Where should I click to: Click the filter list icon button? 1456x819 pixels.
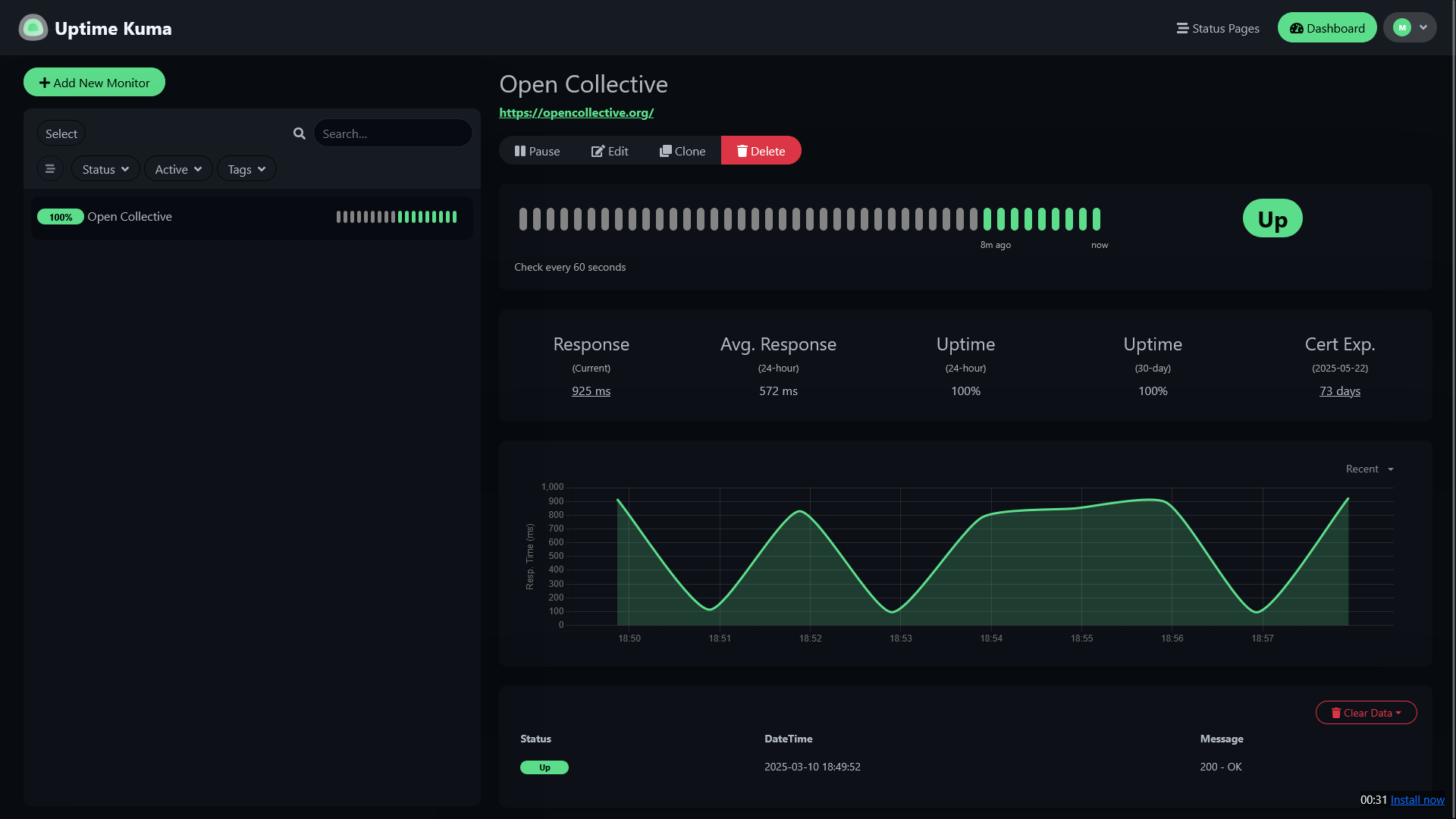(x=50, y=169)
